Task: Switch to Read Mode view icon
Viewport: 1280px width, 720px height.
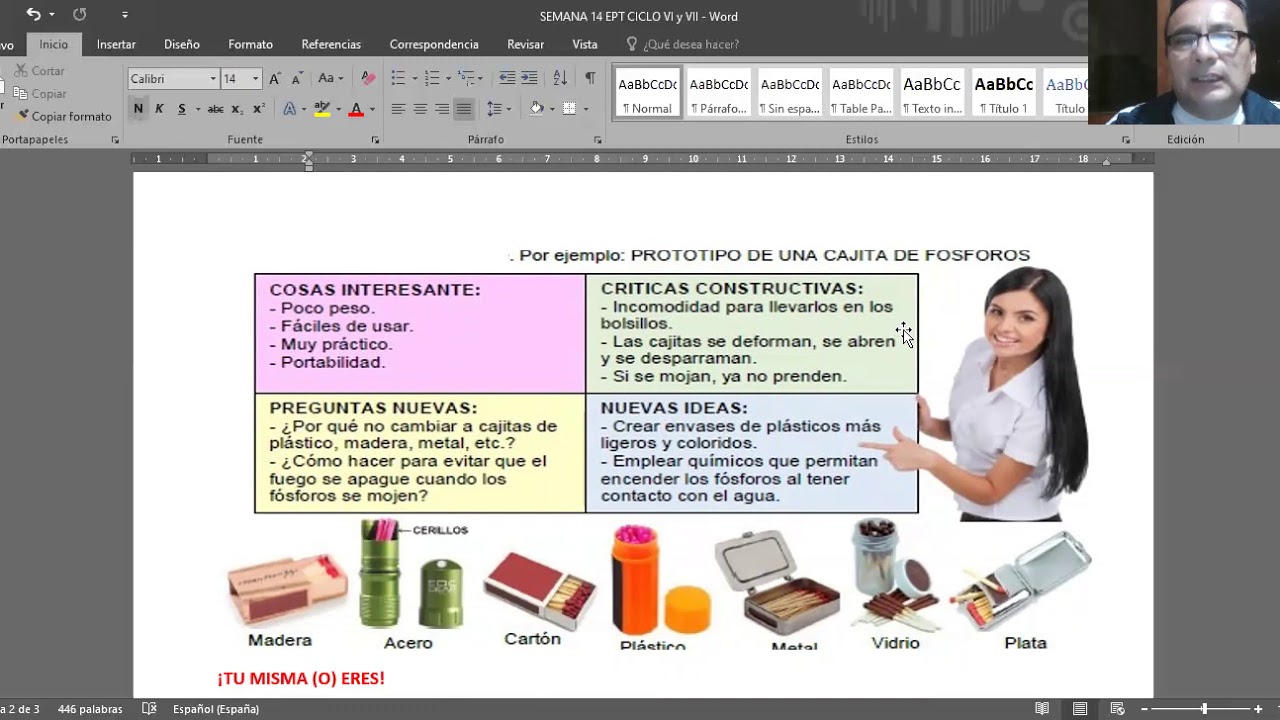Action: (1042, 709)
